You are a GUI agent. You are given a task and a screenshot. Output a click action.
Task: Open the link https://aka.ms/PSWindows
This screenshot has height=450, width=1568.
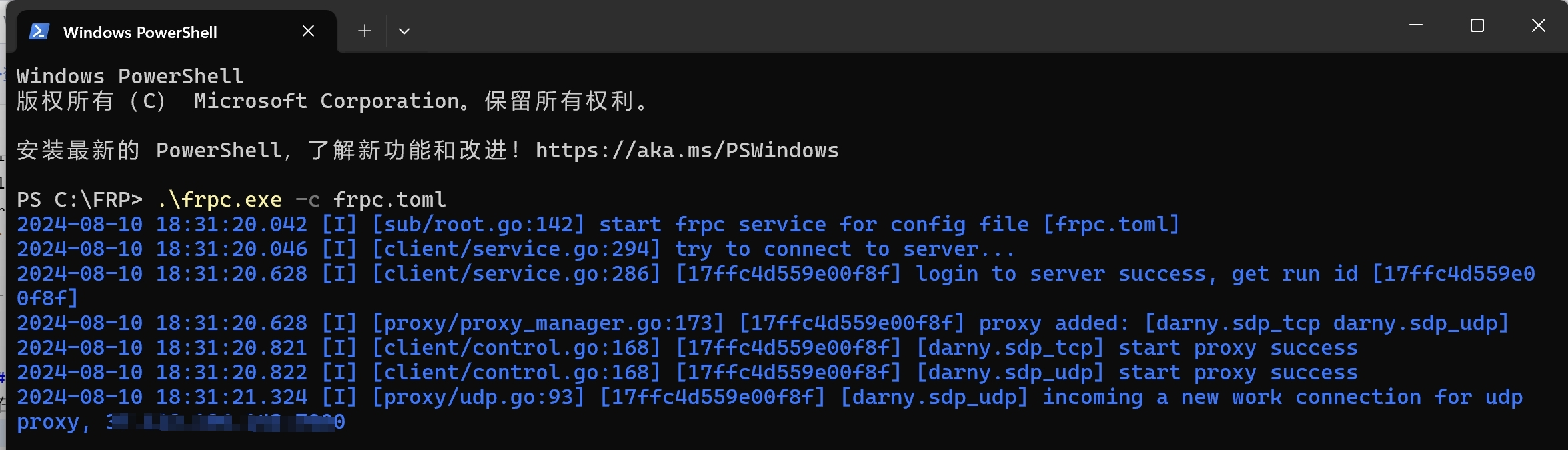[x=686, y=149]
